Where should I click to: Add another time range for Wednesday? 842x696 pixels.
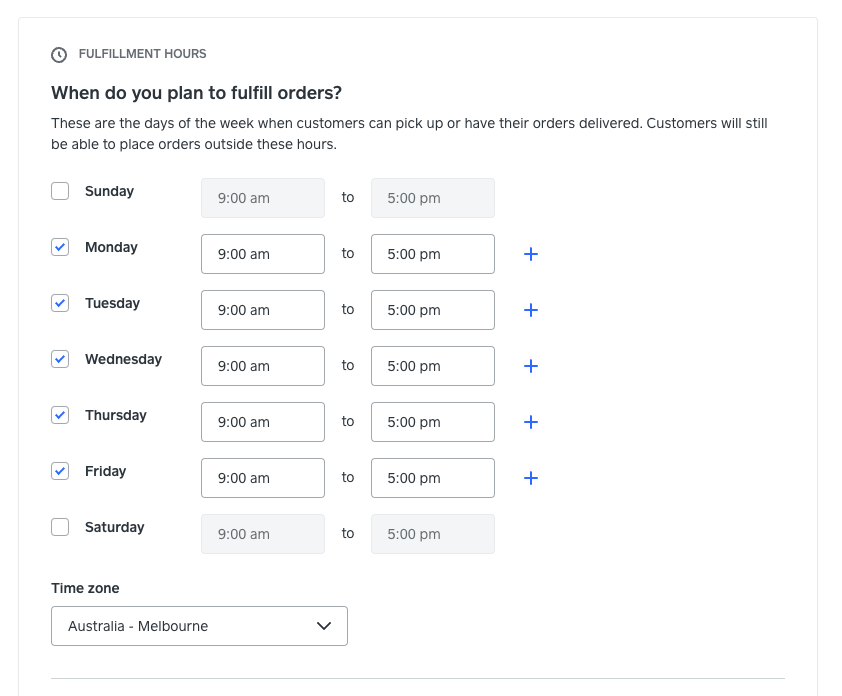[531, 366]
